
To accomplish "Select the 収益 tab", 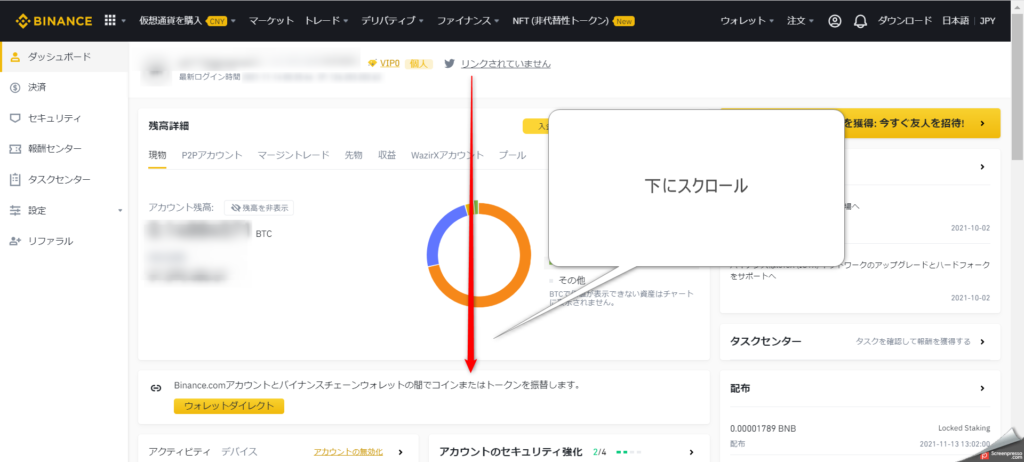I will click(x=387, y=156).
